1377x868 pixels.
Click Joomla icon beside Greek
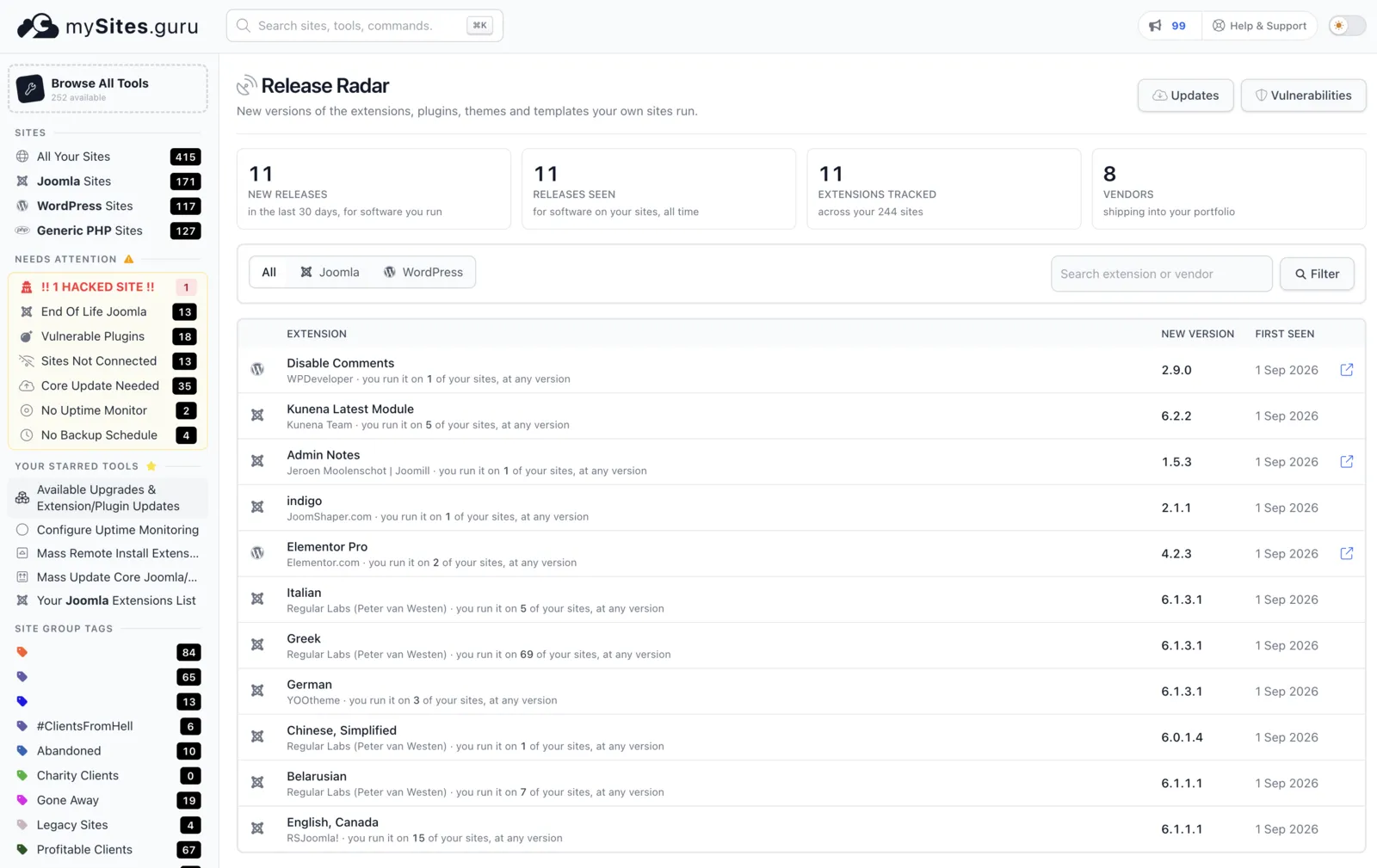pos(257,644)
